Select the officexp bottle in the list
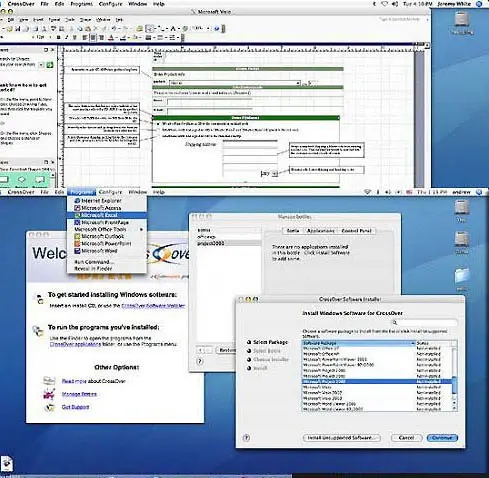 (229, 237)
